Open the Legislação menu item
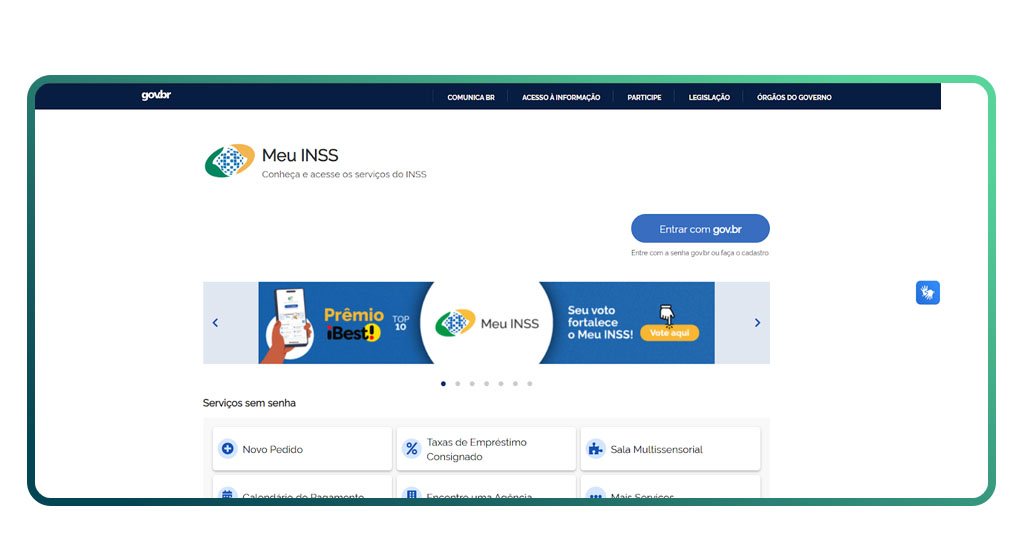This screenshot has width=1024, height=536. pyautogui.click(x=709, y=97)
